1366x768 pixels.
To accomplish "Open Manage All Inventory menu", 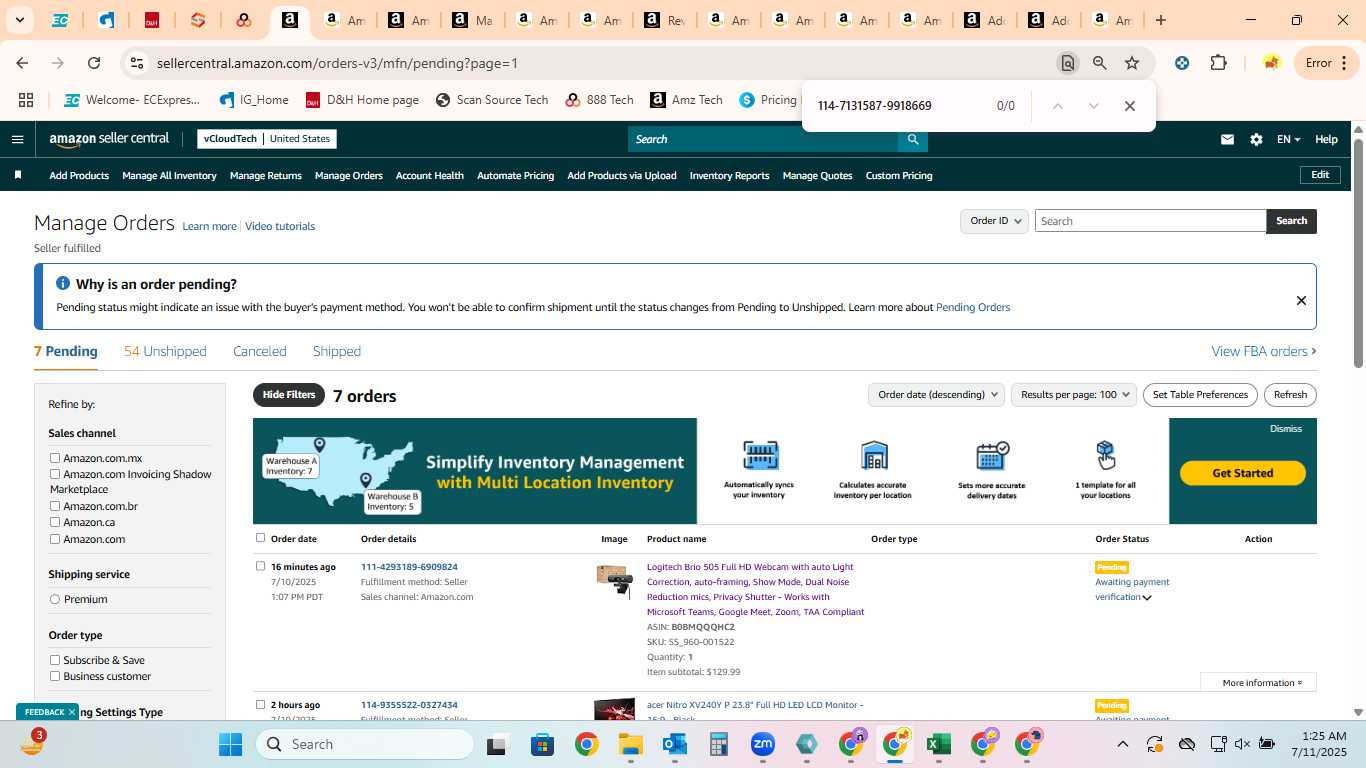I will click(169, 175).
